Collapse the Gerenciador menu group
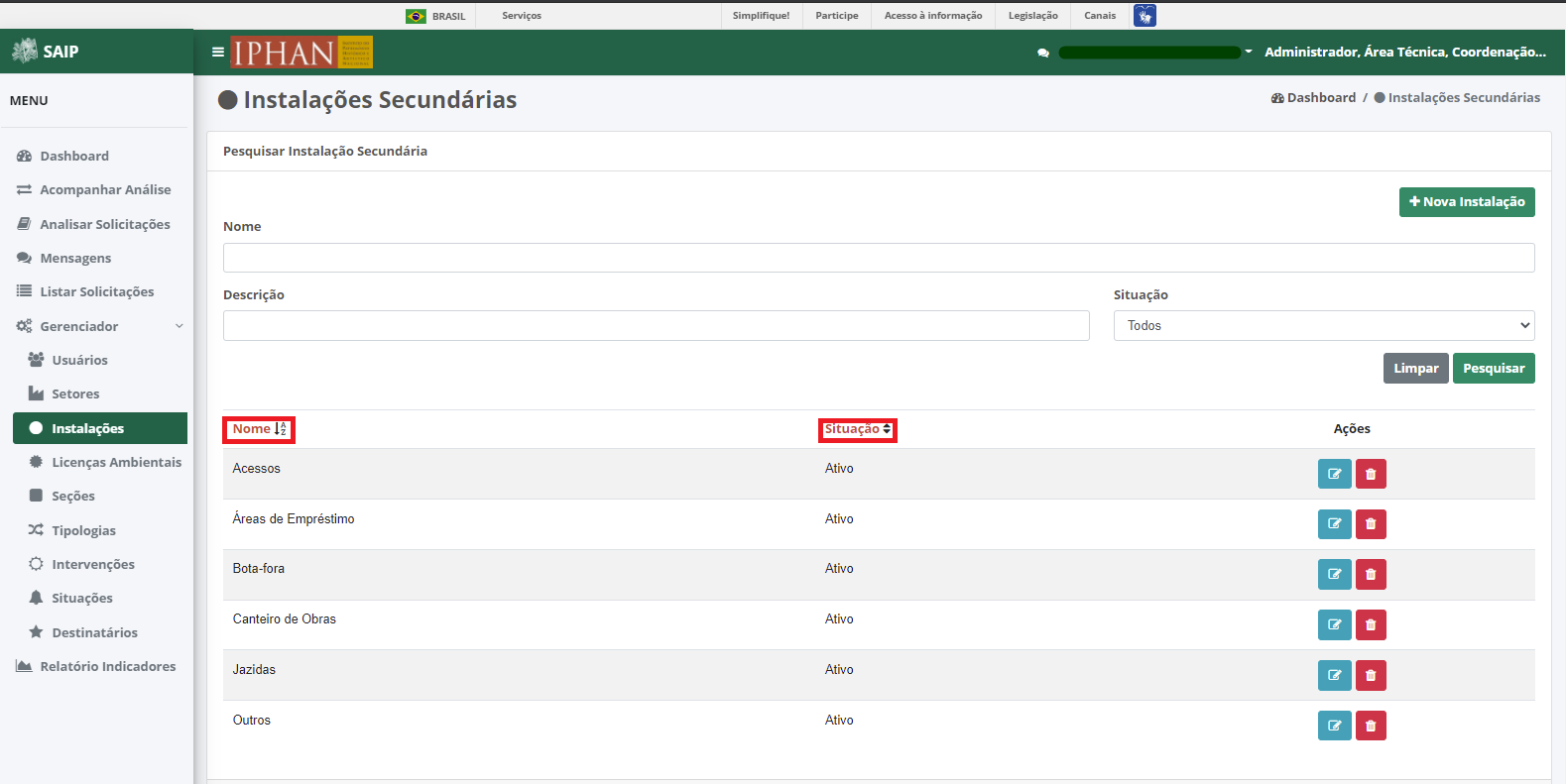The height and width of the screenshot is (784, 1566). 100,326
